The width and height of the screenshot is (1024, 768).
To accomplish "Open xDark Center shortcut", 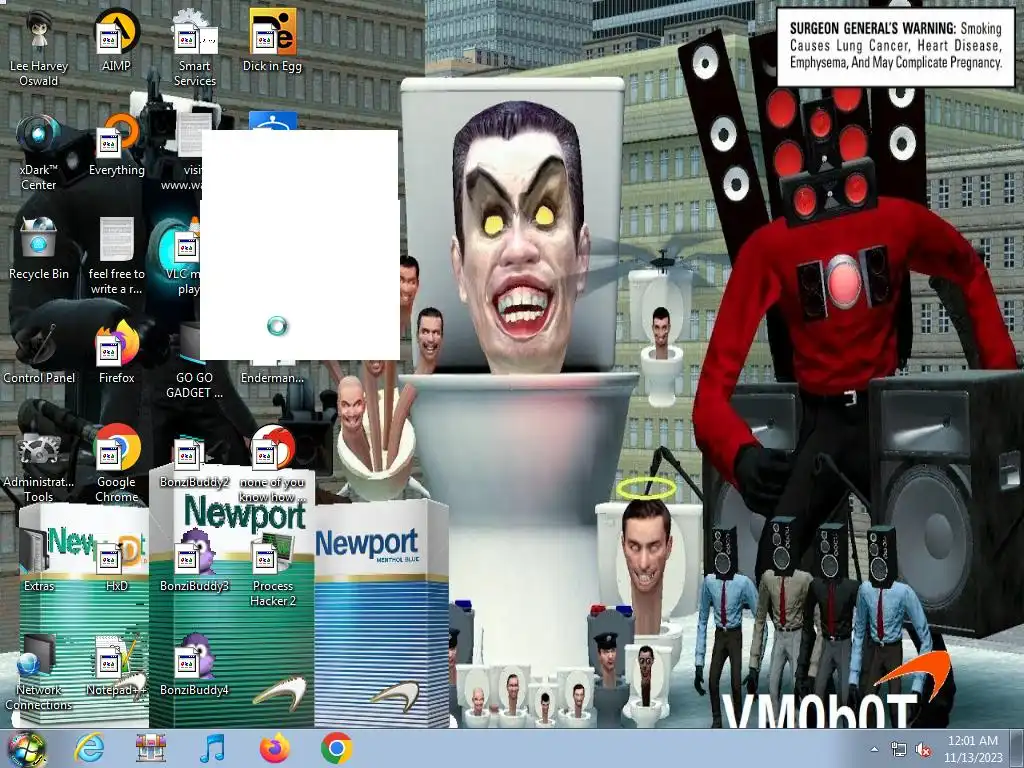I will [39, 152].
